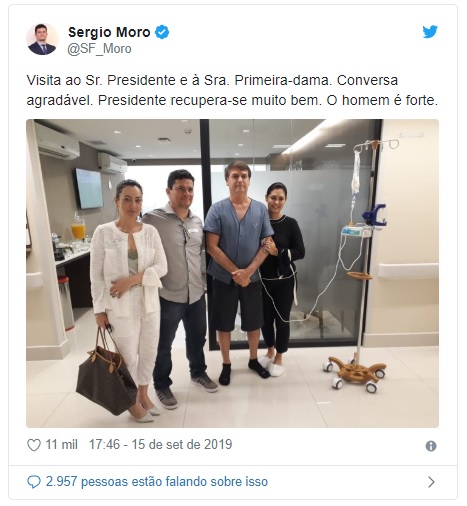Image resolution: width=467 pixels, height=506 pixels.
Task: Click the 17:46 - 15 de set de 2019 timestamp
Action: [160, 445]
